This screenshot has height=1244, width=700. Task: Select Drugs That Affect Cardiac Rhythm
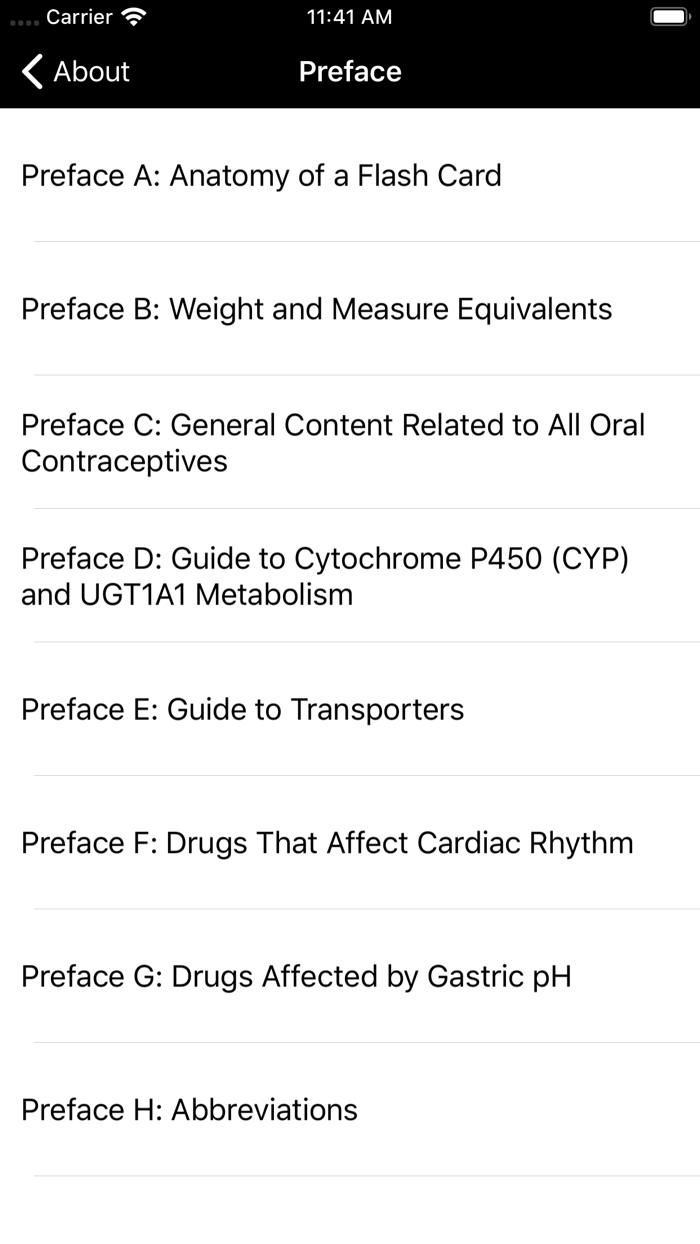[327, 843]
